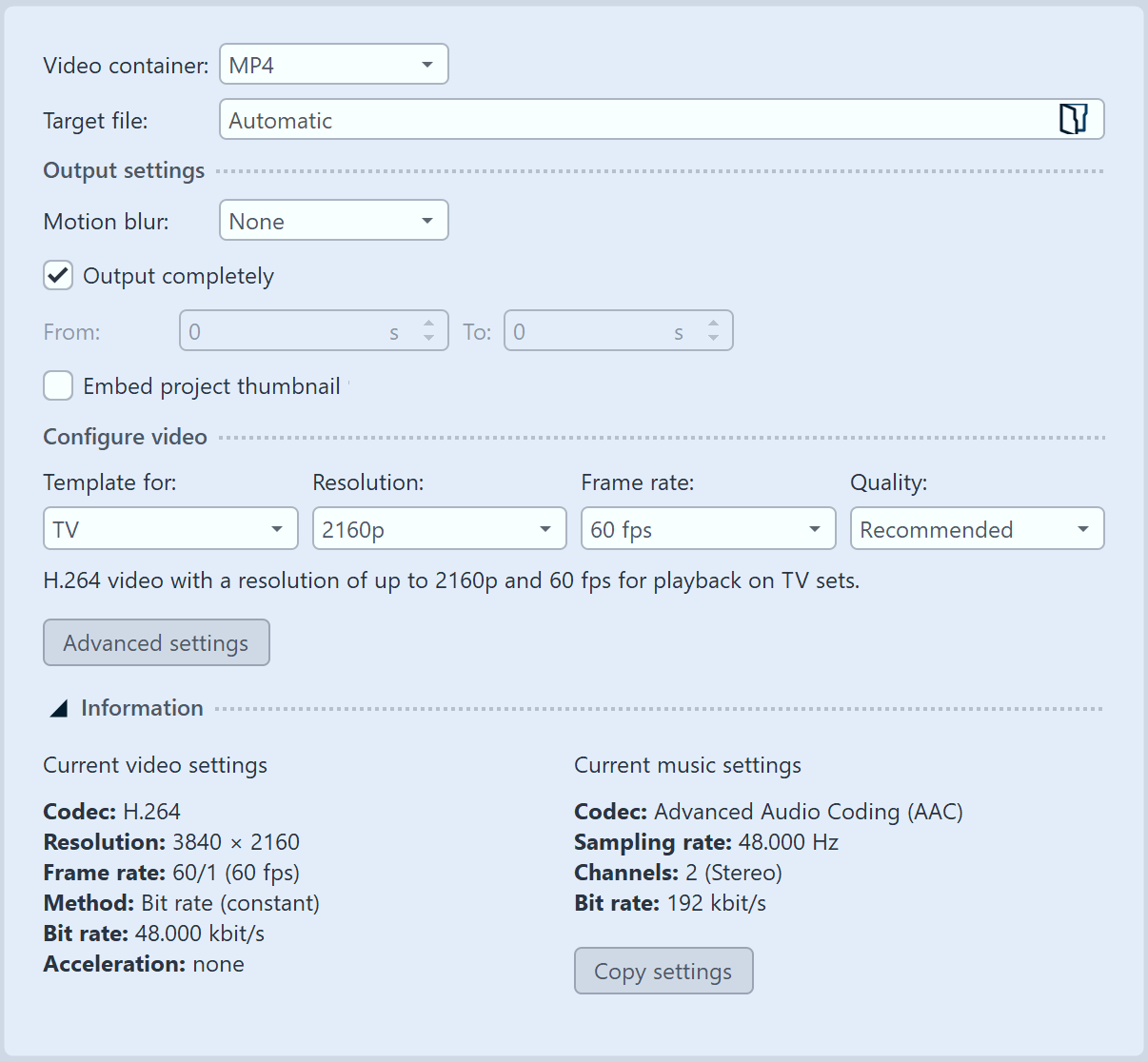Click inside the Target file field showing Automatic

(x=571, y=119)
